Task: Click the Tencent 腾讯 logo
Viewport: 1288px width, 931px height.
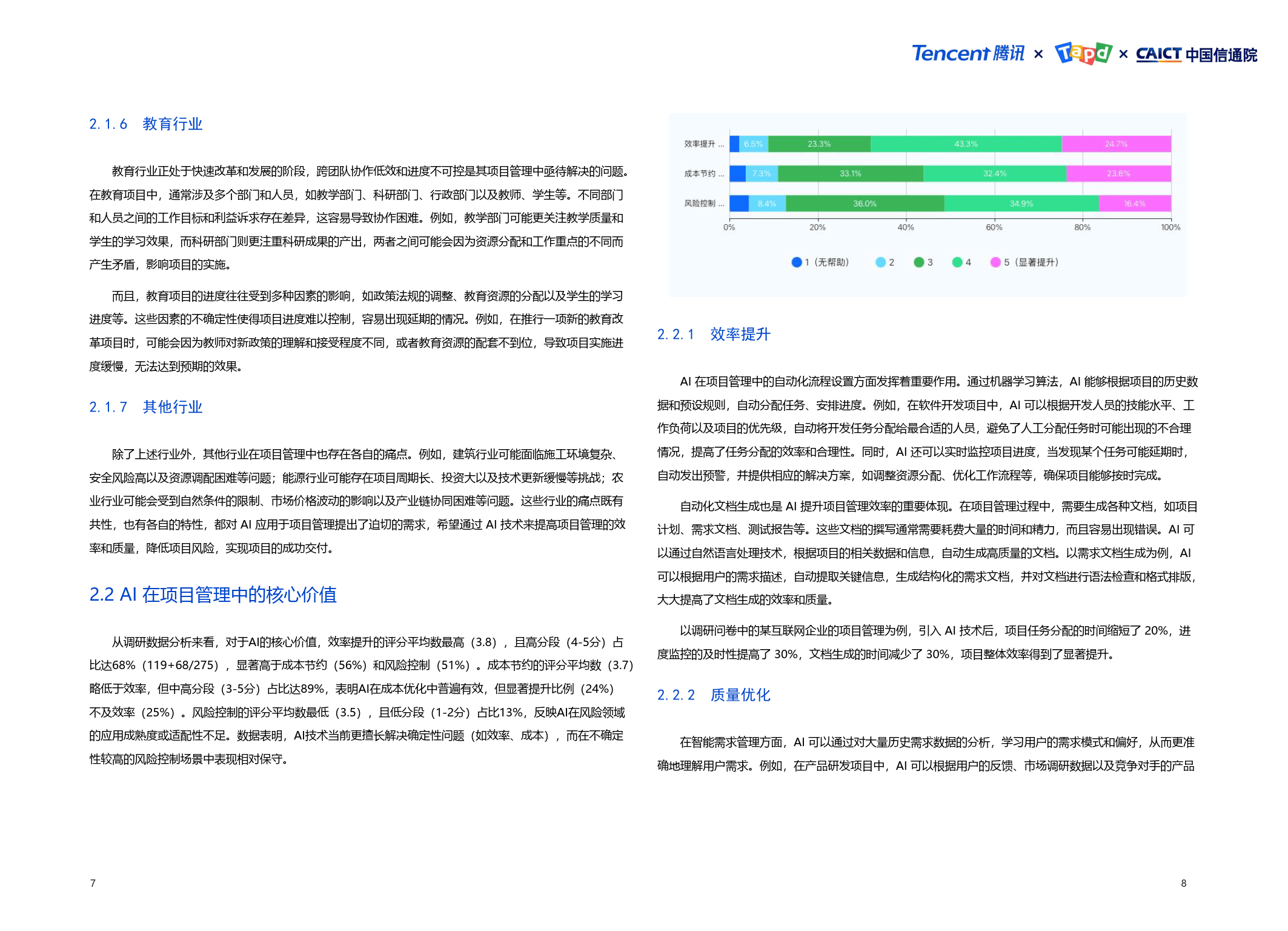Action: click(968, 54)
